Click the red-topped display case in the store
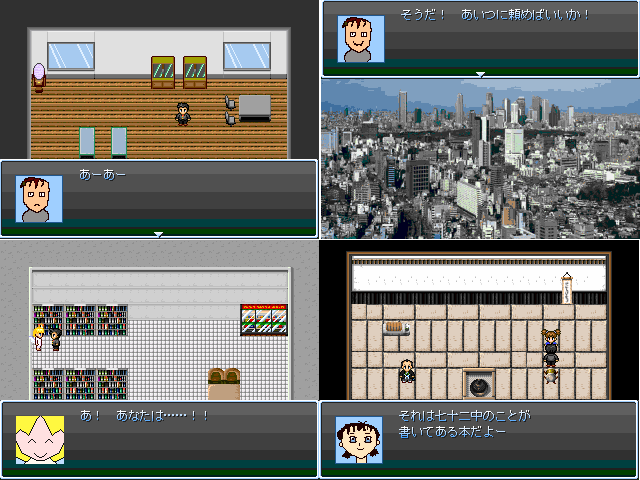Viewport: 640px width, 480px height. point(264,320)
